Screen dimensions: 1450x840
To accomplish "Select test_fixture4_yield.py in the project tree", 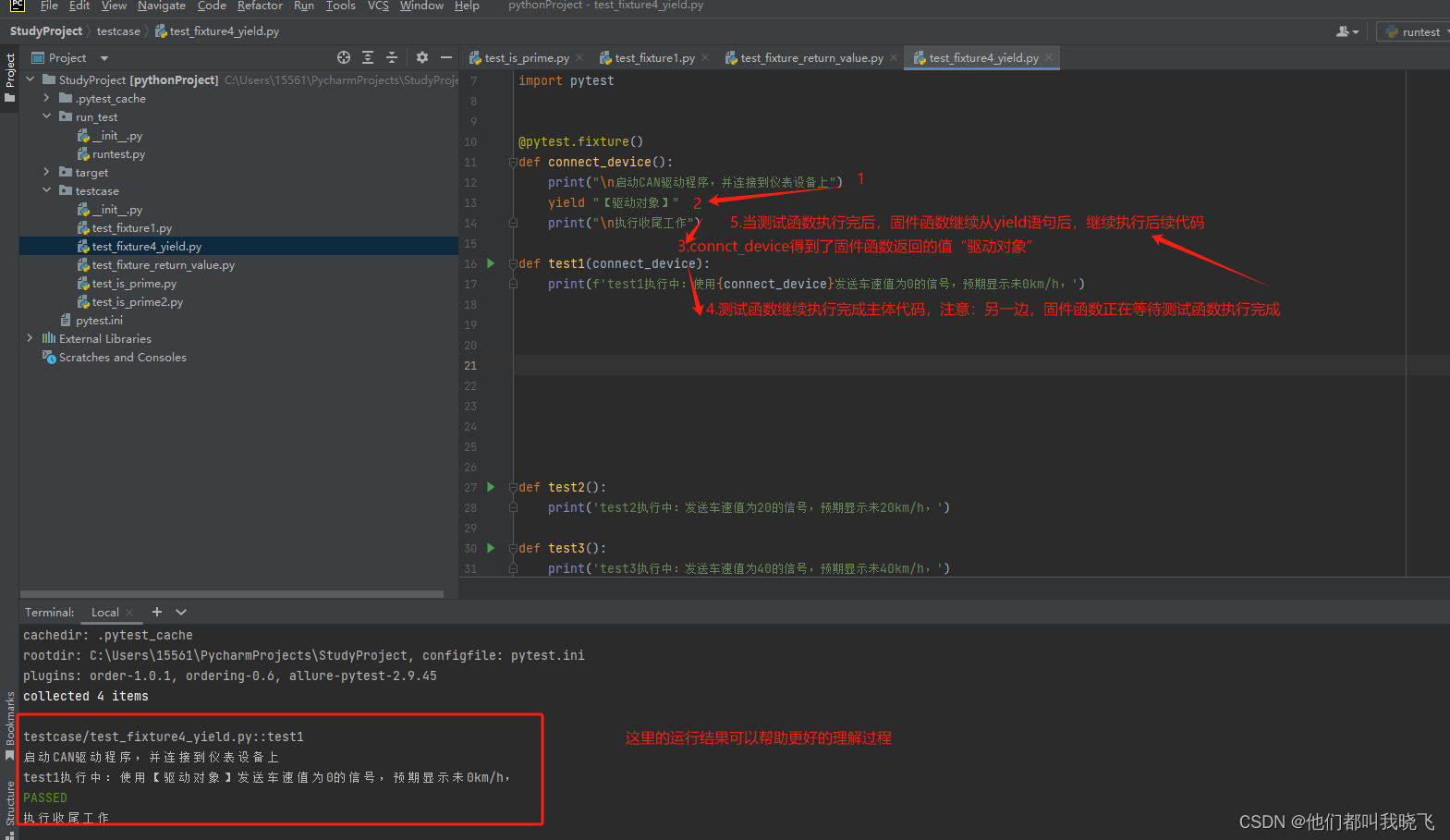I will pos(146,247).
